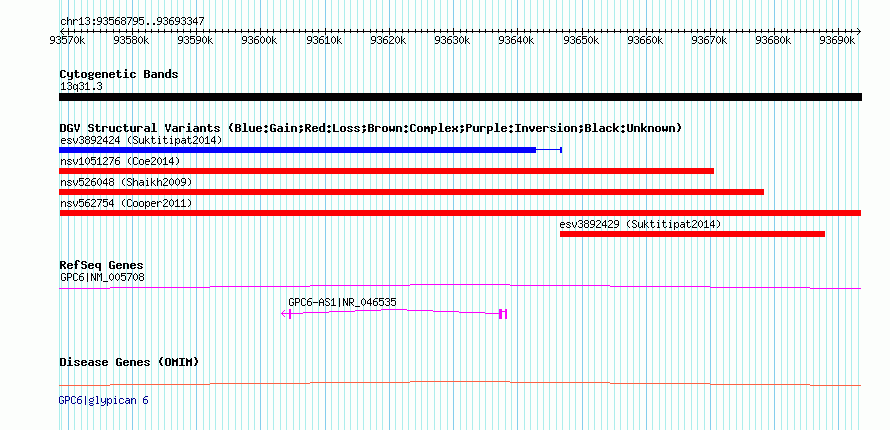Image resolution: width=890 pixels, height=430 pixels.
Task: Open the esv3892424 (Suktitipat2014) variant label
Action: coord(141,140)
